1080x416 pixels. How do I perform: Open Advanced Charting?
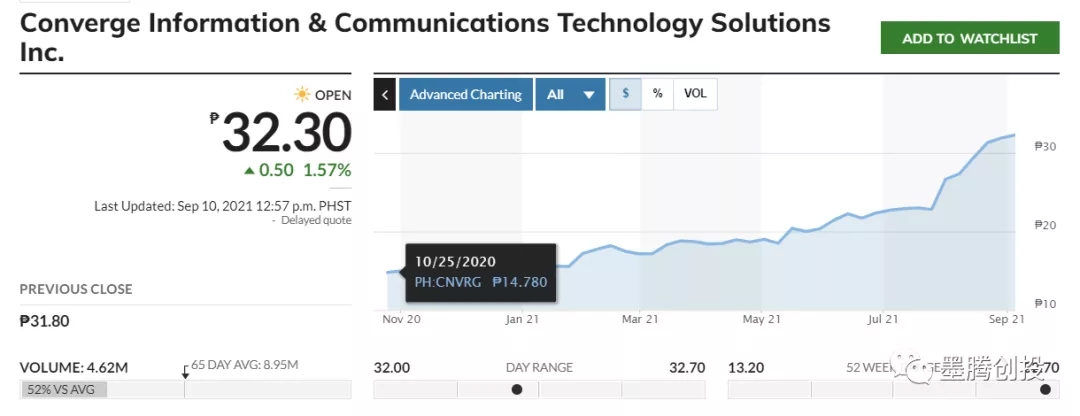click(x=466, y=95)
